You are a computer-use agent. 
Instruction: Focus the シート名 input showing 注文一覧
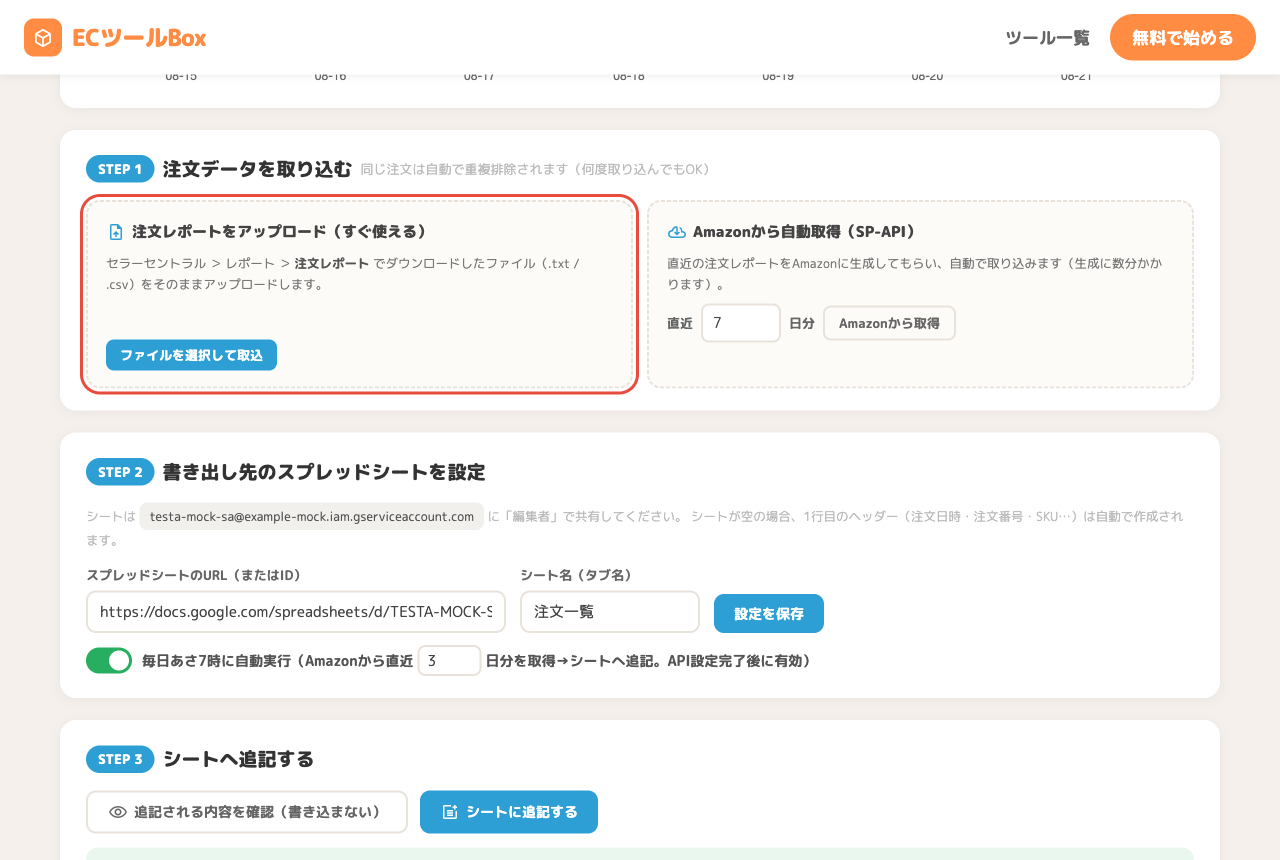click(610, 612)
